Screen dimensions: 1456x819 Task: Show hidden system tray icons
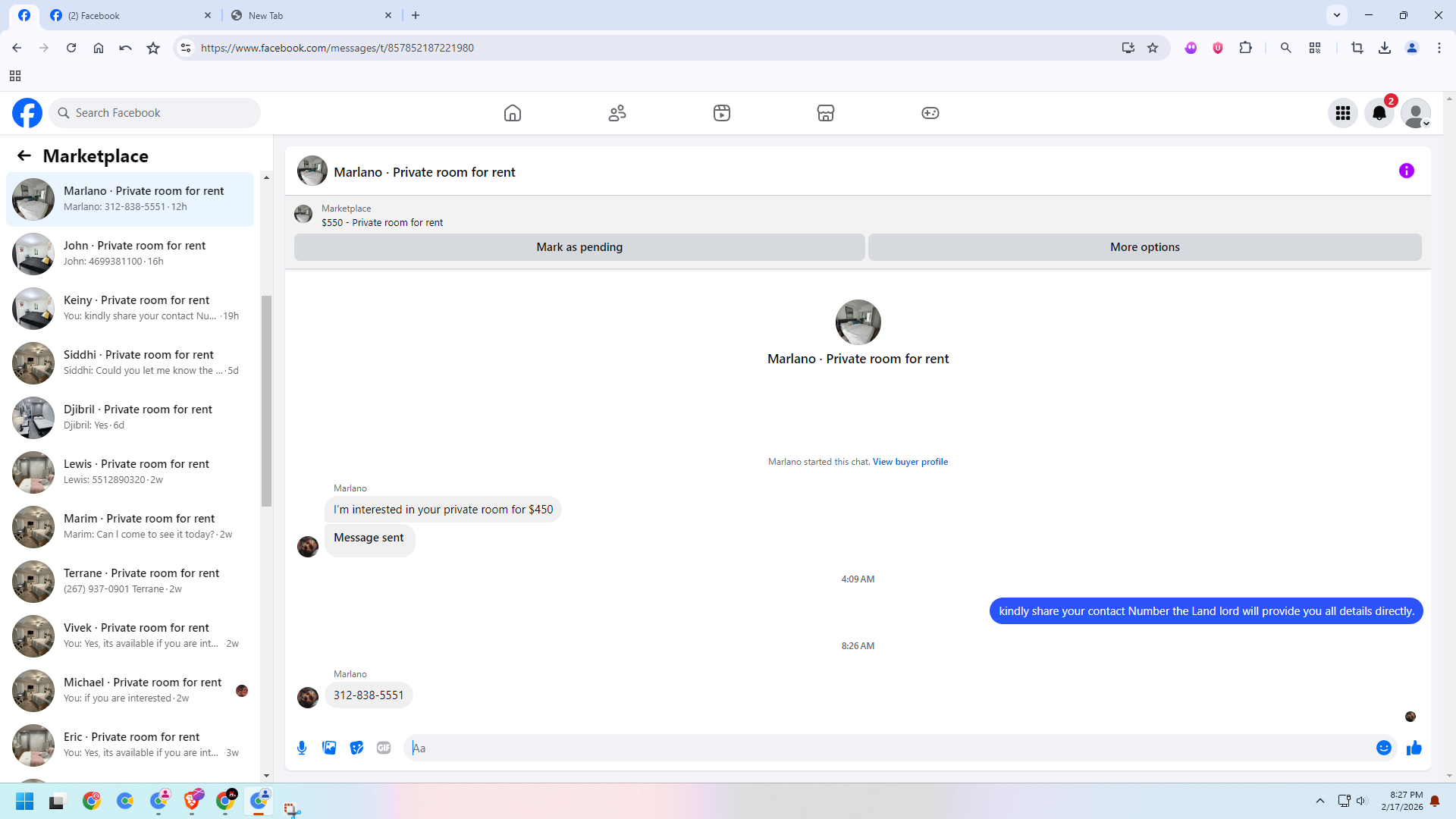pos(1319,801)
